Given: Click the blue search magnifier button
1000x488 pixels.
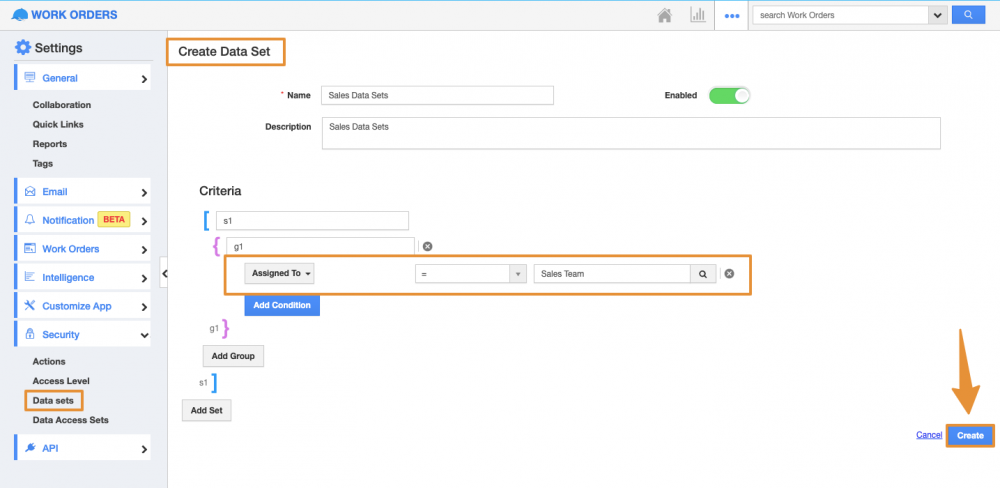Looking at the screenshot, I should point(967,15).
